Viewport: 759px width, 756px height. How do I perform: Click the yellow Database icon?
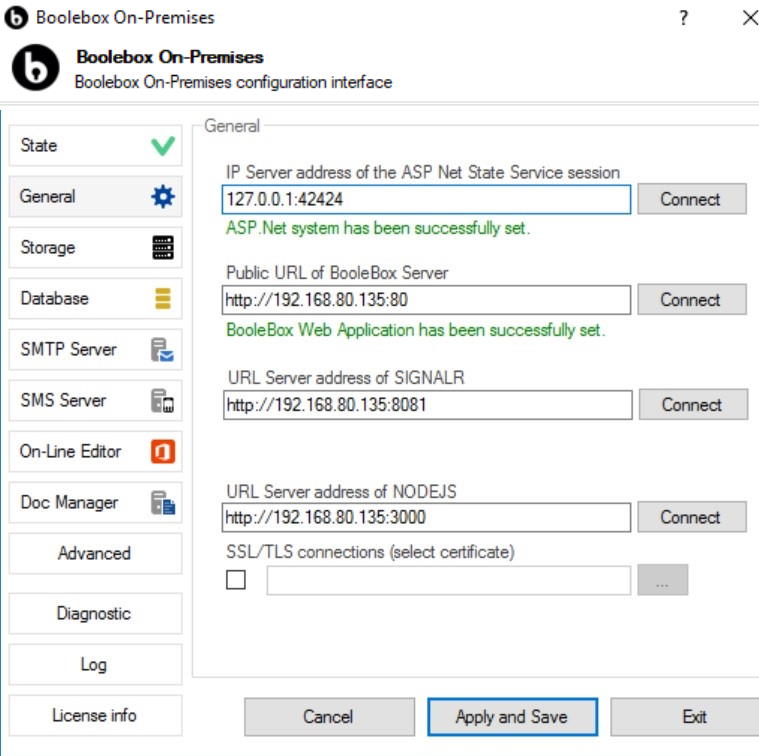(x=163, y=298)
